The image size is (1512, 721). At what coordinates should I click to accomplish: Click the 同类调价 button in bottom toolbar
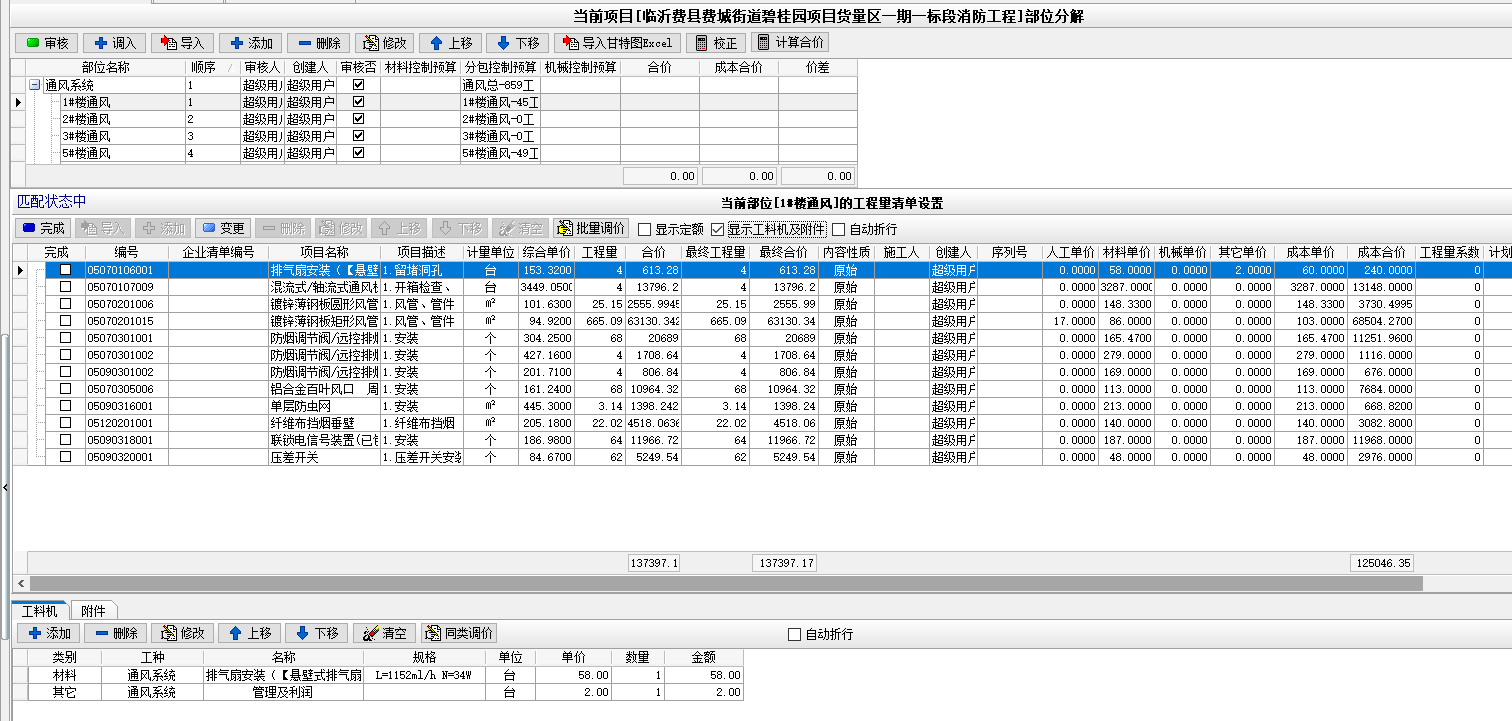click(458, 633)
